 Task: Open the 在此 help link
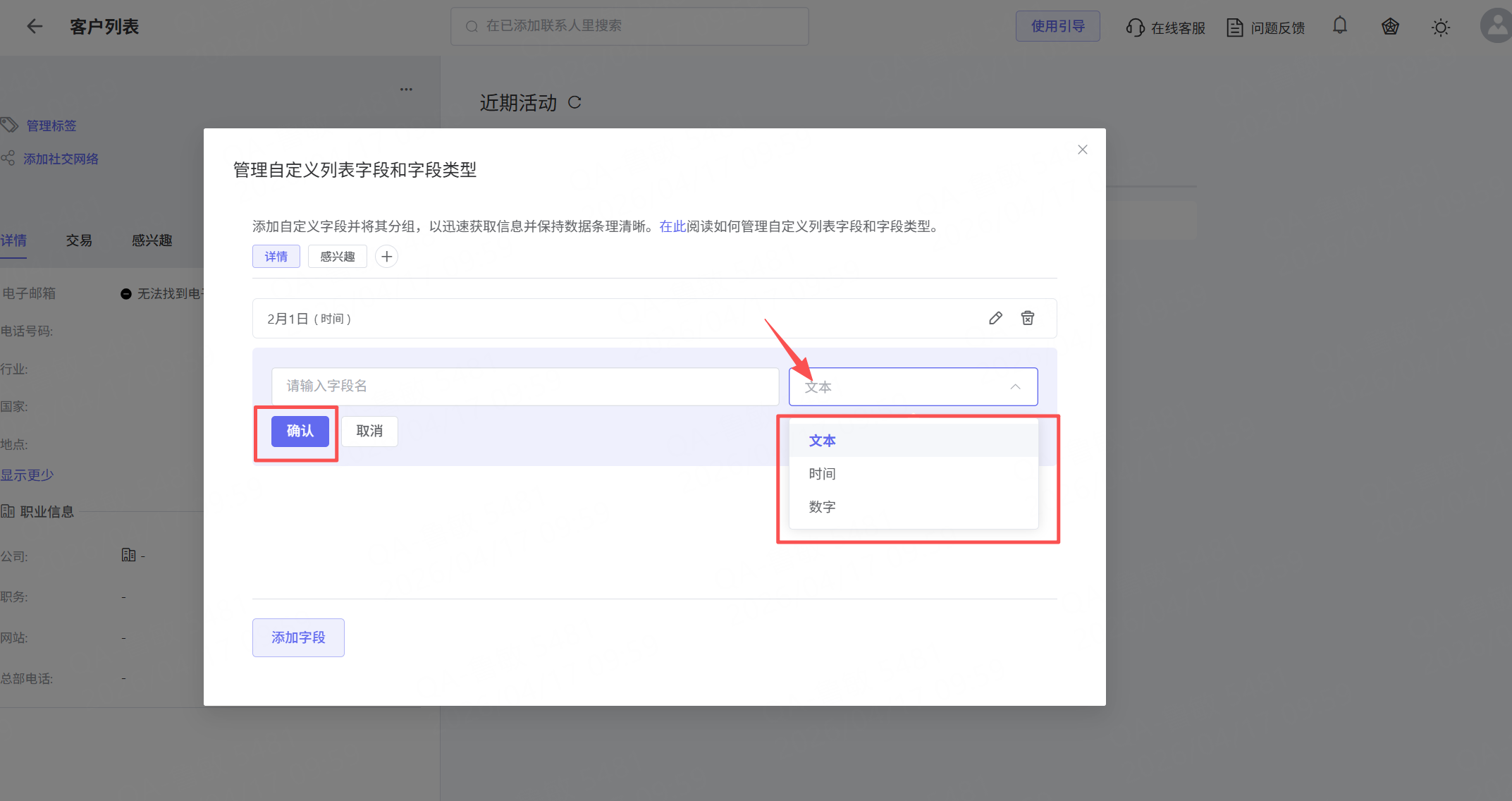[x=672, y=226]
